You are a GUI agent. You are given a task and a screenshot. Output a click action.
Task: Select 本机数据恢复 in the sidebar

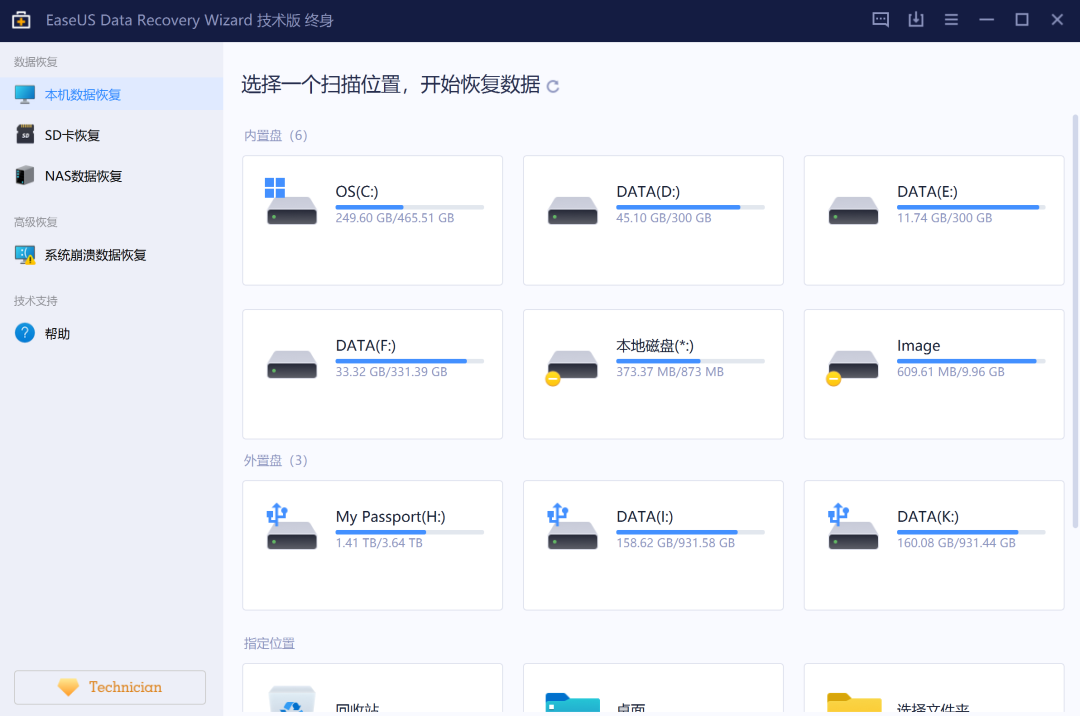[112, 94]
